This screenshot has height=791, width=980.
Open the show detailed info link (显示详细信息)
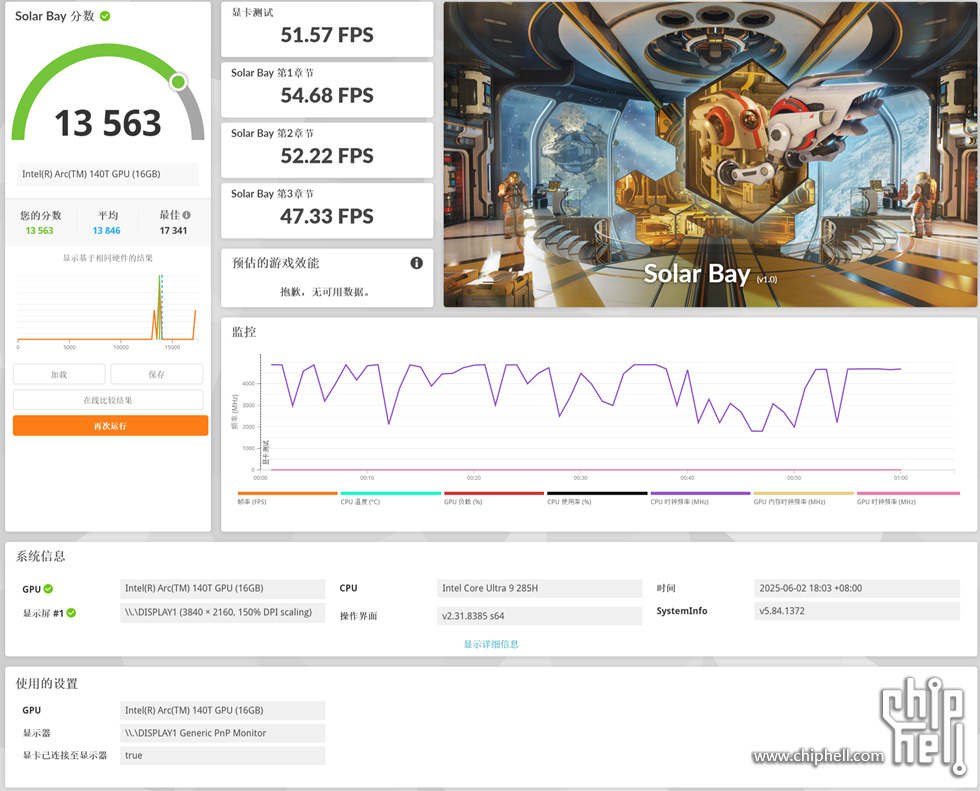pyautogui.click(x=491, y=644)
